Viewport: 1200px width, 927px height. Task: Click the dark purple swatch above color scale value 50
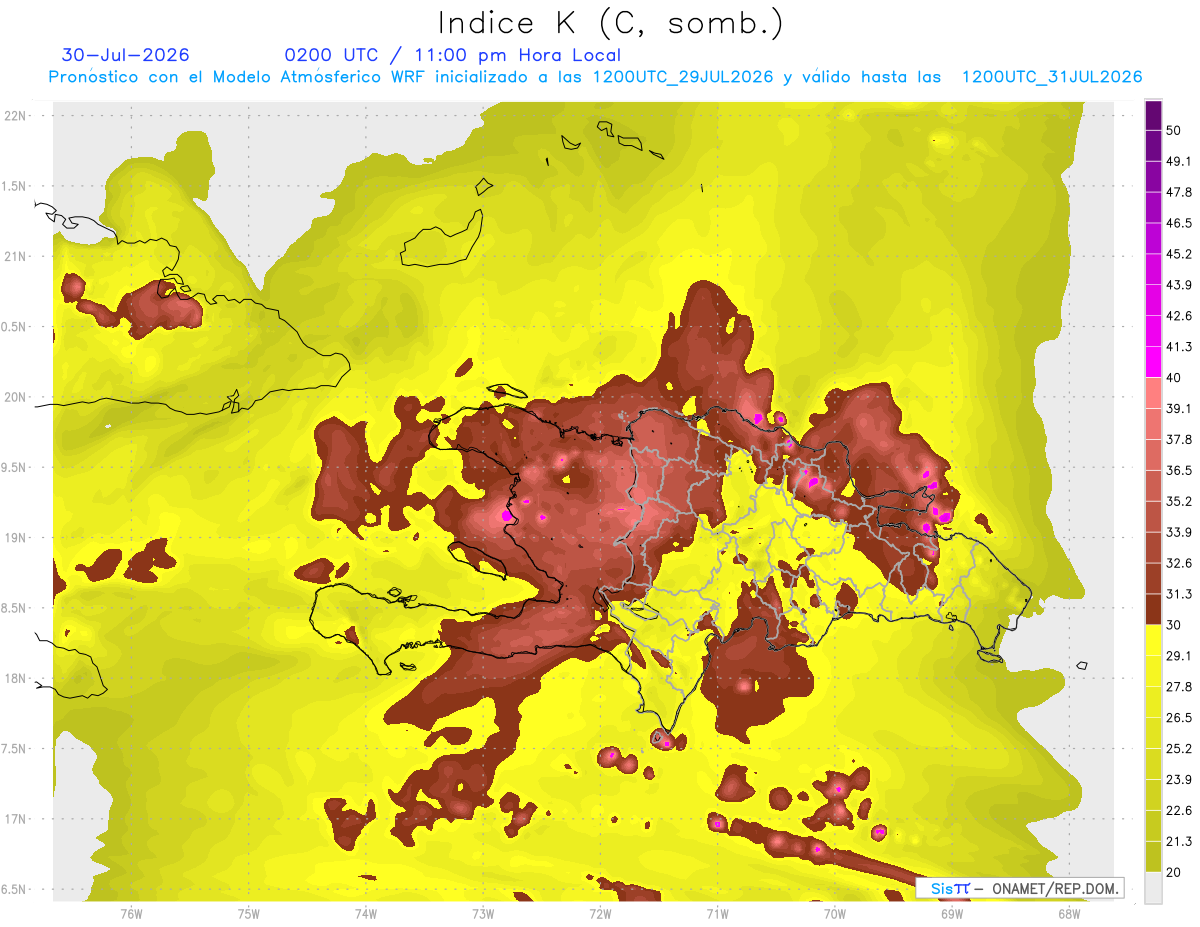[x=1153, y=114]
